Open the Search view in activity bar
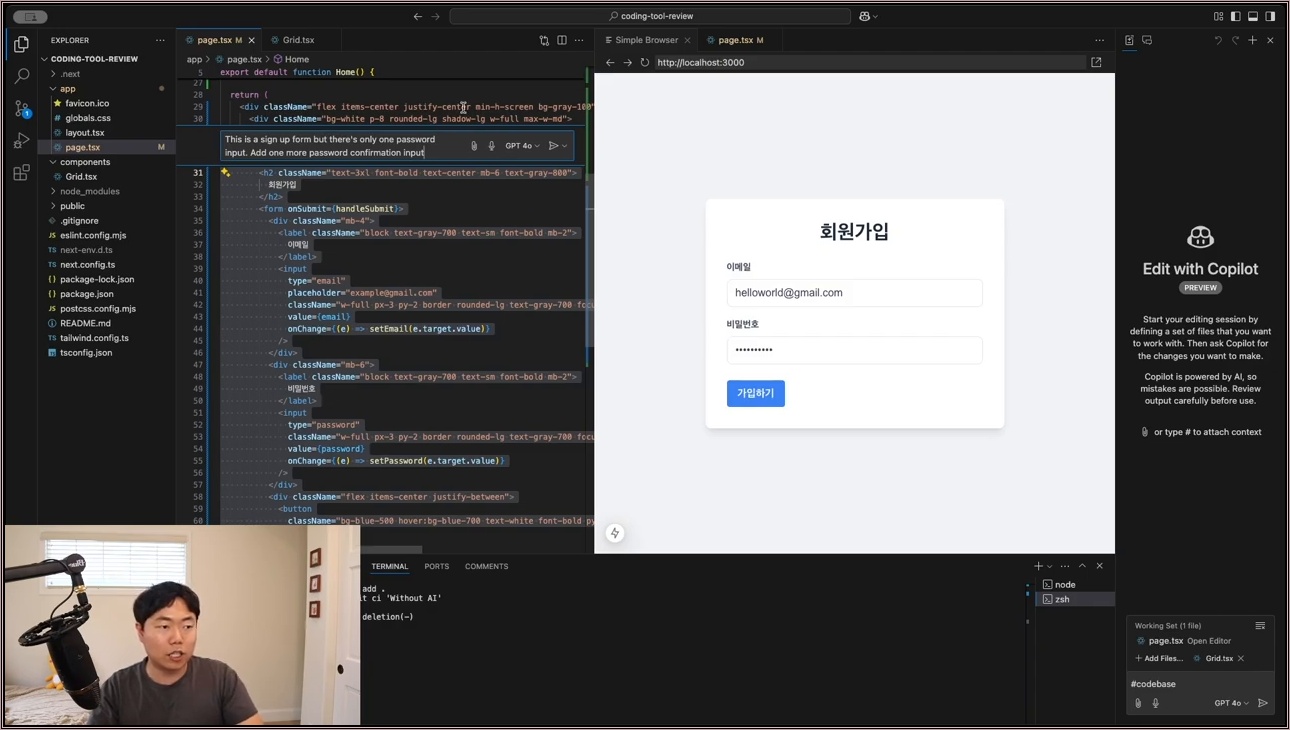 [x=21, y=76]
